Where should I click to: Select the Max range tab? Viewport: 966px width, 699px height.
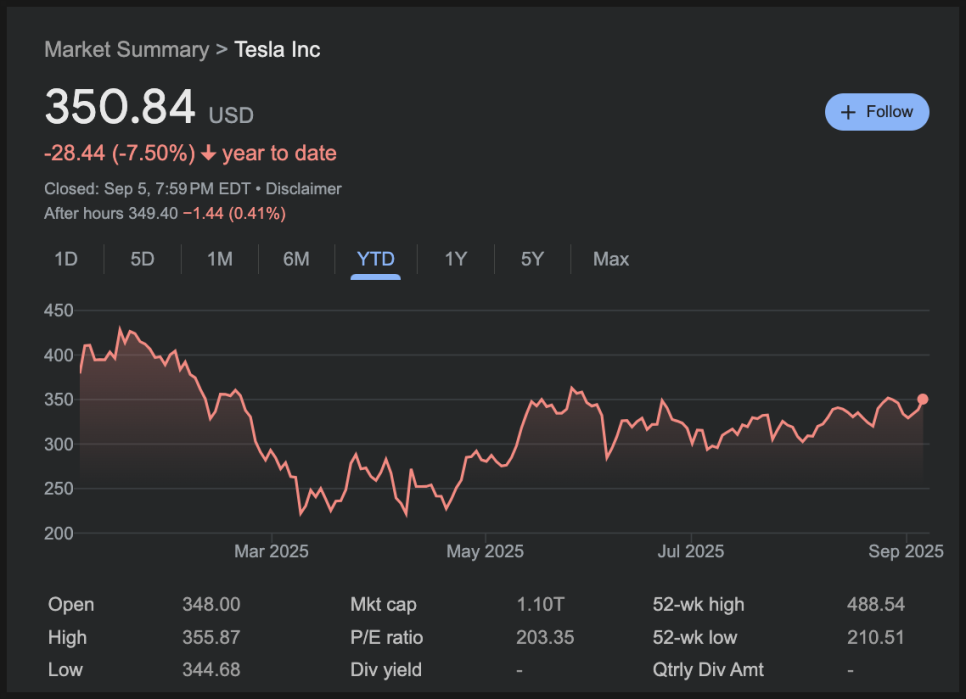[611, 259]
